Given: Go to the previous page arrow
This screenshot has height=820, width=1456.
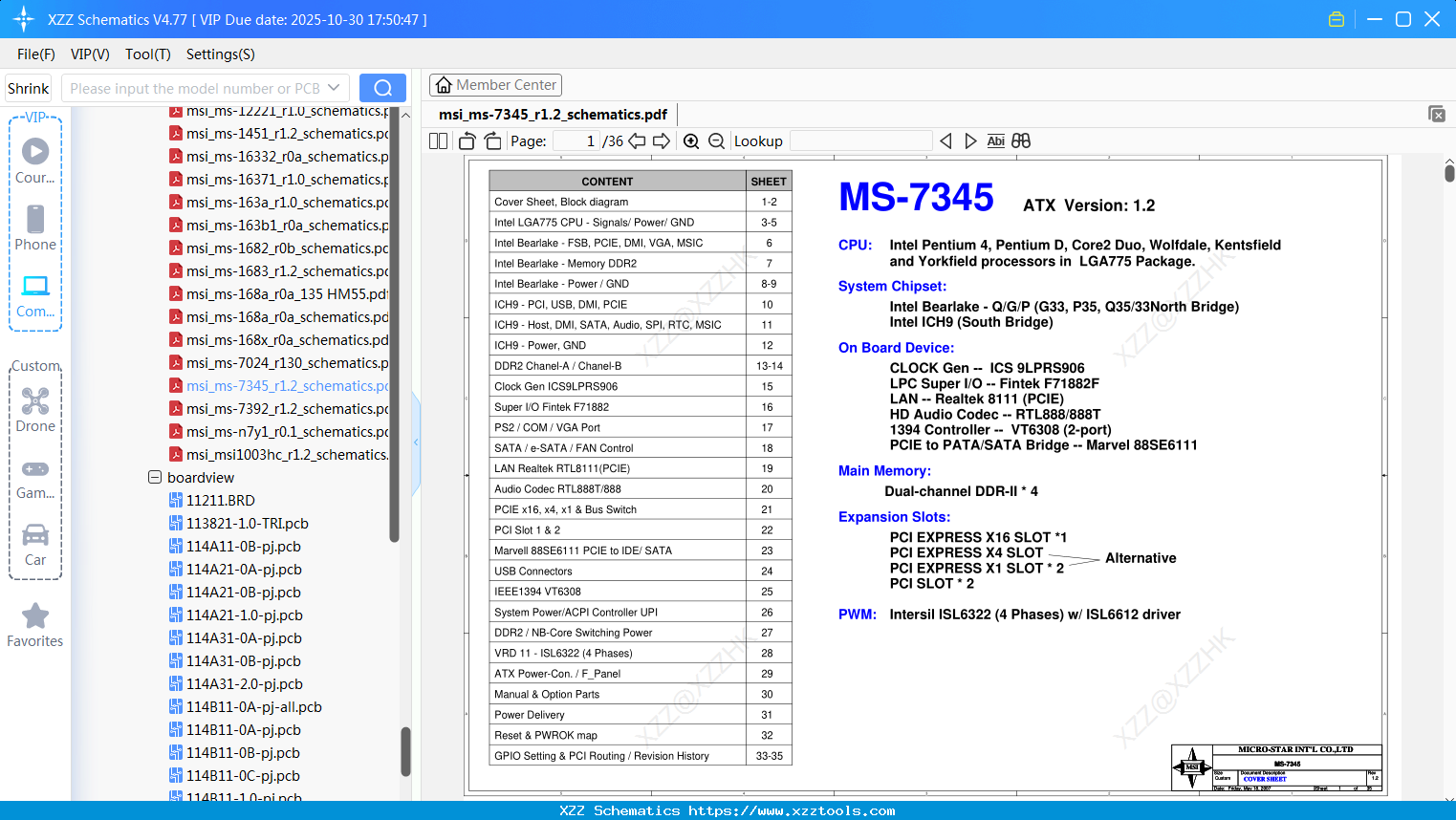Looking at the screenshot, I should [x=637, y=141].
